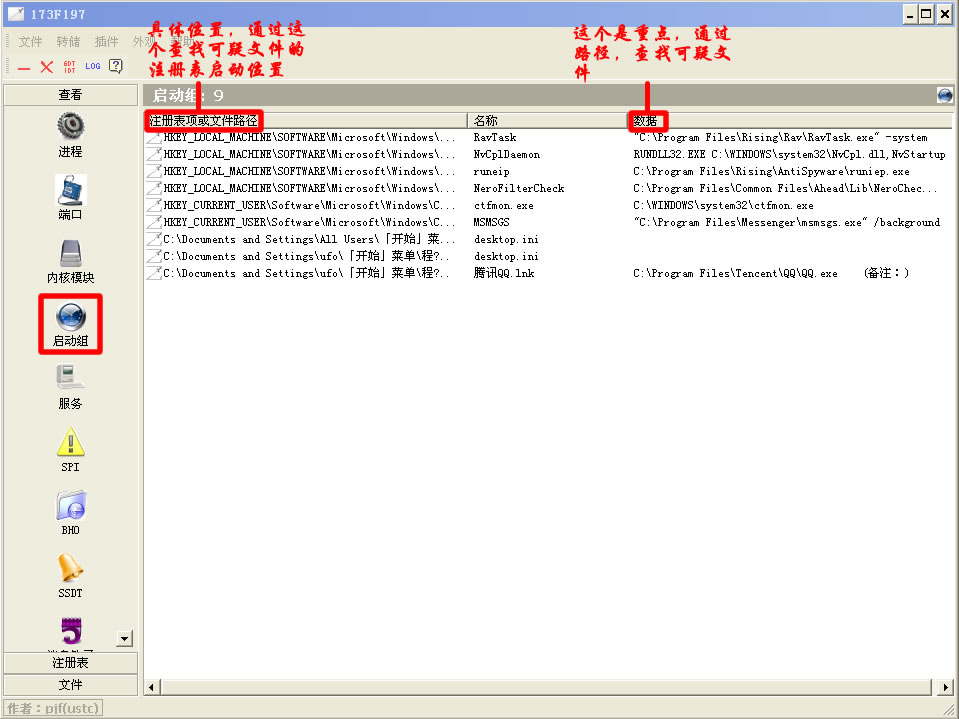Open the 转储 menu
The width and height of the screenshot is (959, 719).
pyautogui.click(x=68, y=42)
